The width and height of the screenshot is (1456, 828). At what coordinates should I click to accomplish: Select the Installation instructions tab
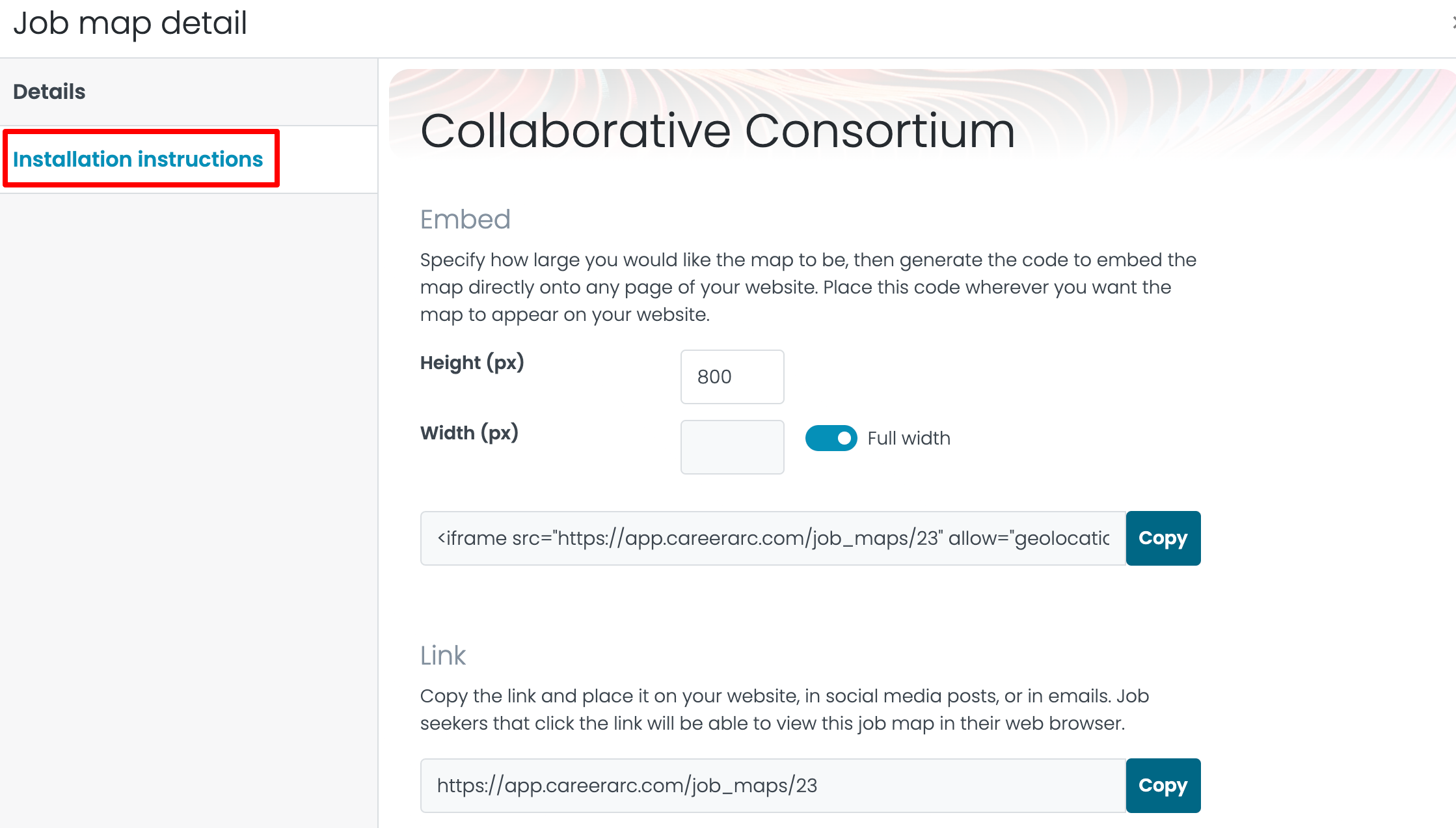(x=138, y=159)
